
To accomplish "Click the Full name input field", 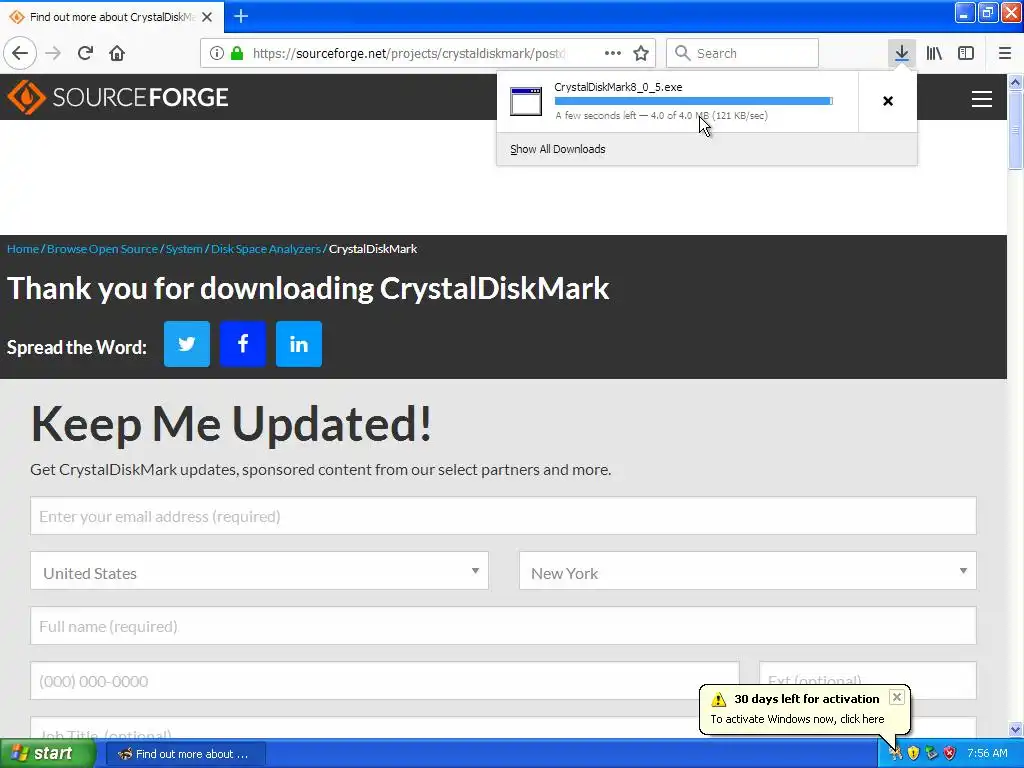I will [x=504, y=626].
